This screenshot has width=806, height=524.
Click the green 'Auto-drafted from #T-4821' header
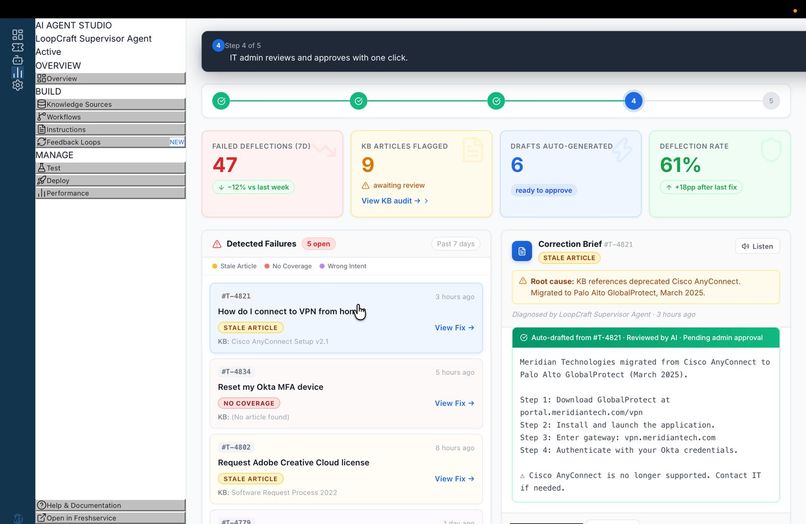tap(646, 337)
